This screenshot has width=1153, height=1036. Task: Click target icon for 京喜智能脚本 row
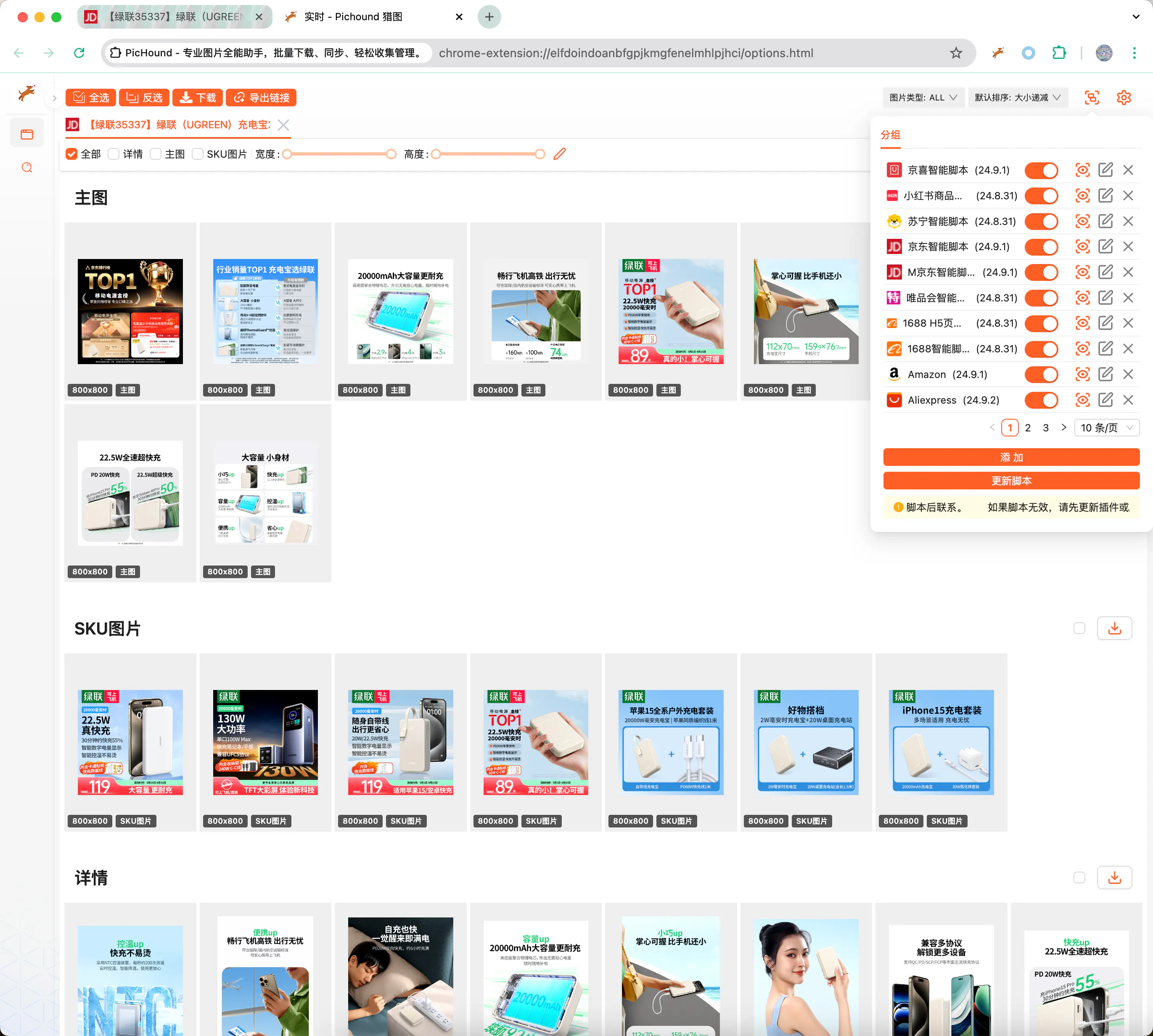[x=1082, y=169]
